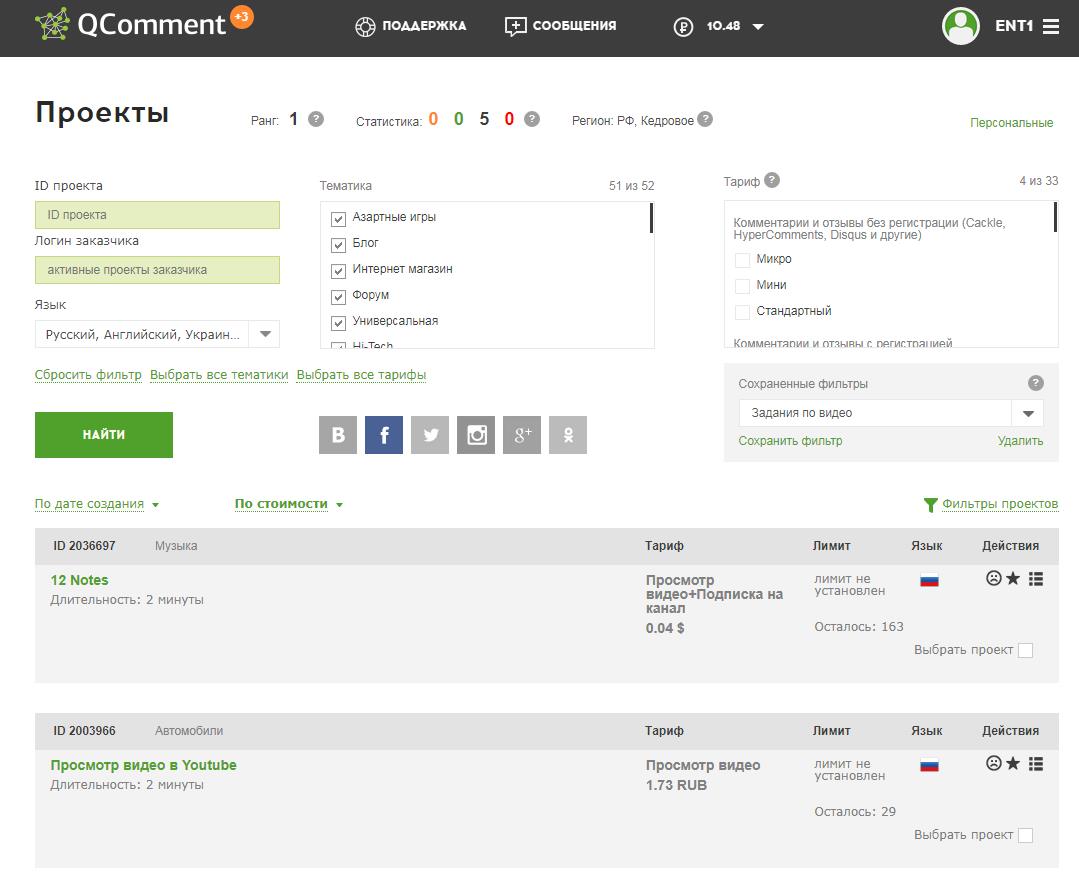The width and height of the screenshot is (1079, 881).
Task: Click the green НАЙТИ button
Action: click(x=104, y=434)
